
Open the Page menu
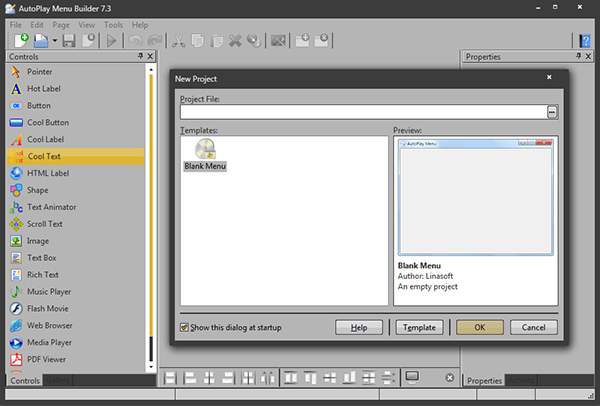[61, 25]
